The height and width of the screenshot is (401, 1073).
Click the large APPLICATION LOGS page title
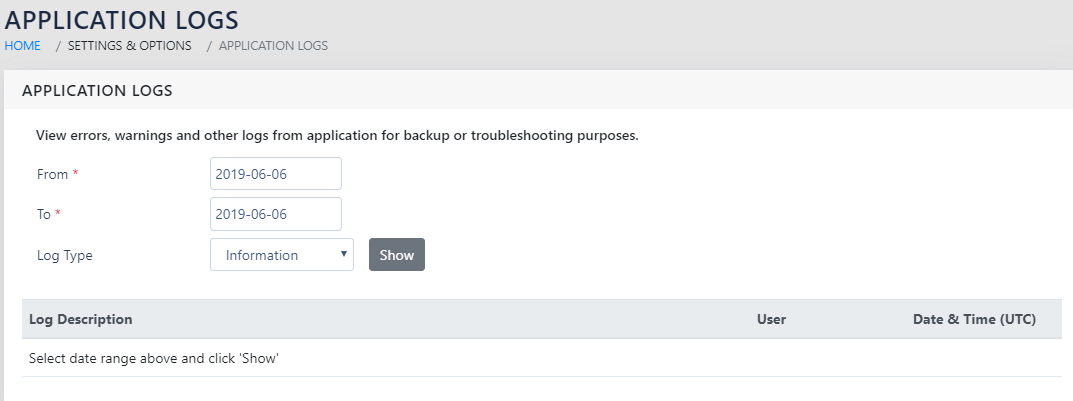coord(121,19)
